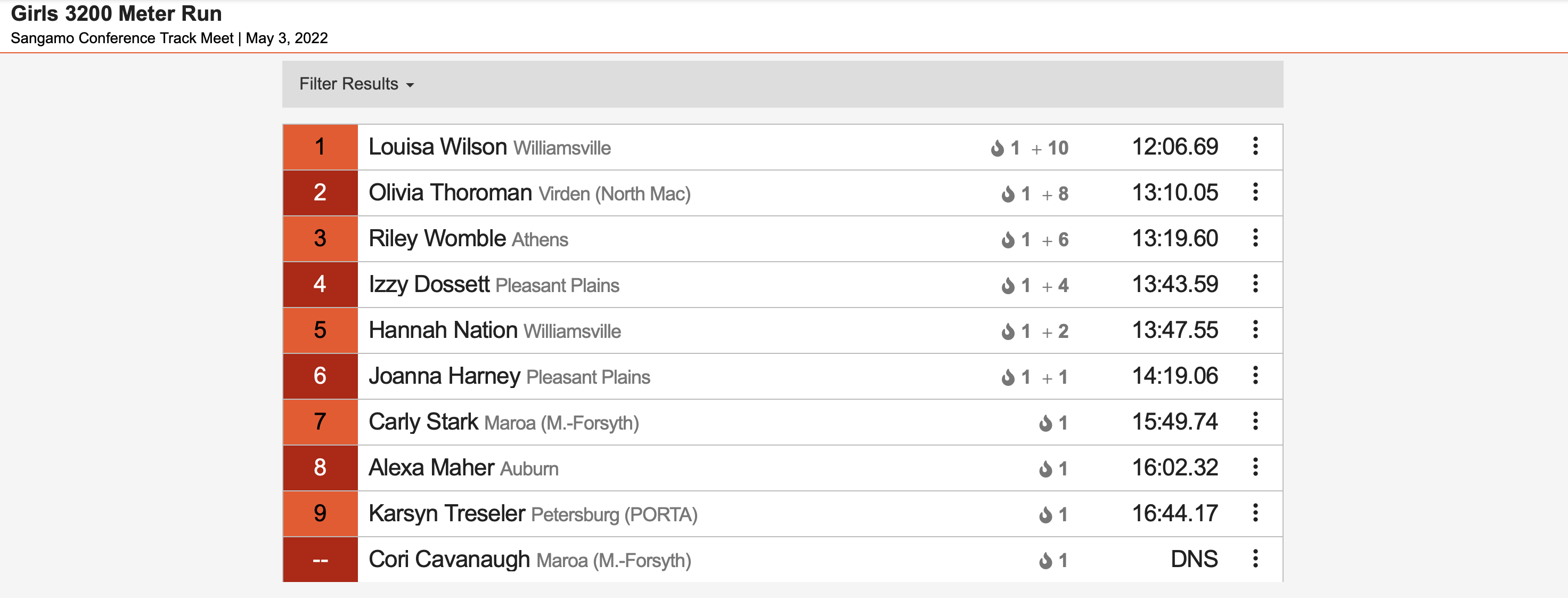Open three-dot menu for Karsyn Treseler

[1255, 513]
